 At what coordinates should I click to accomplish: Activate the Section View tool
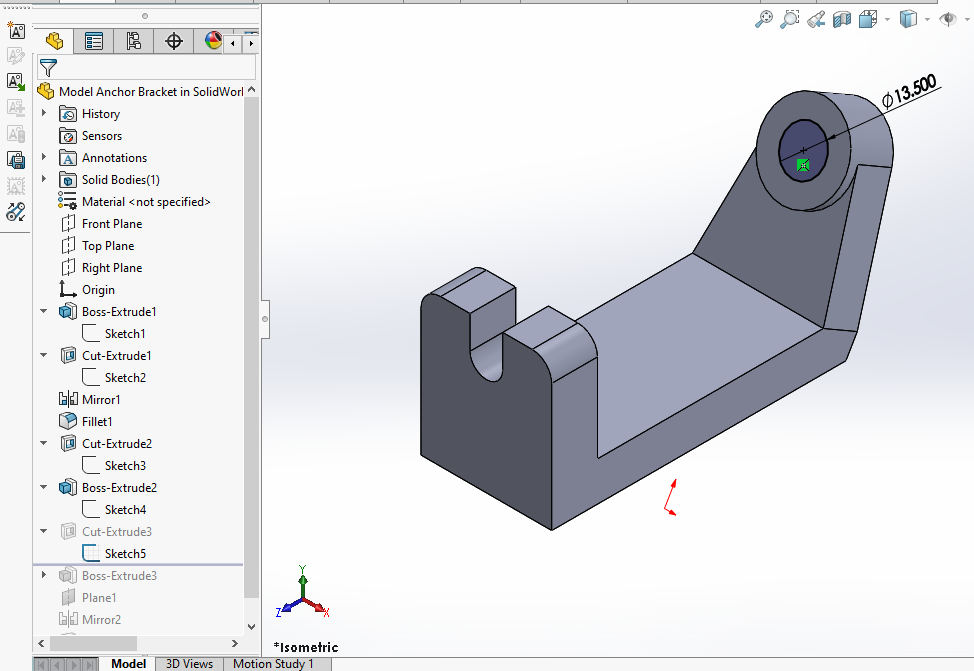(x=842, y=19)
